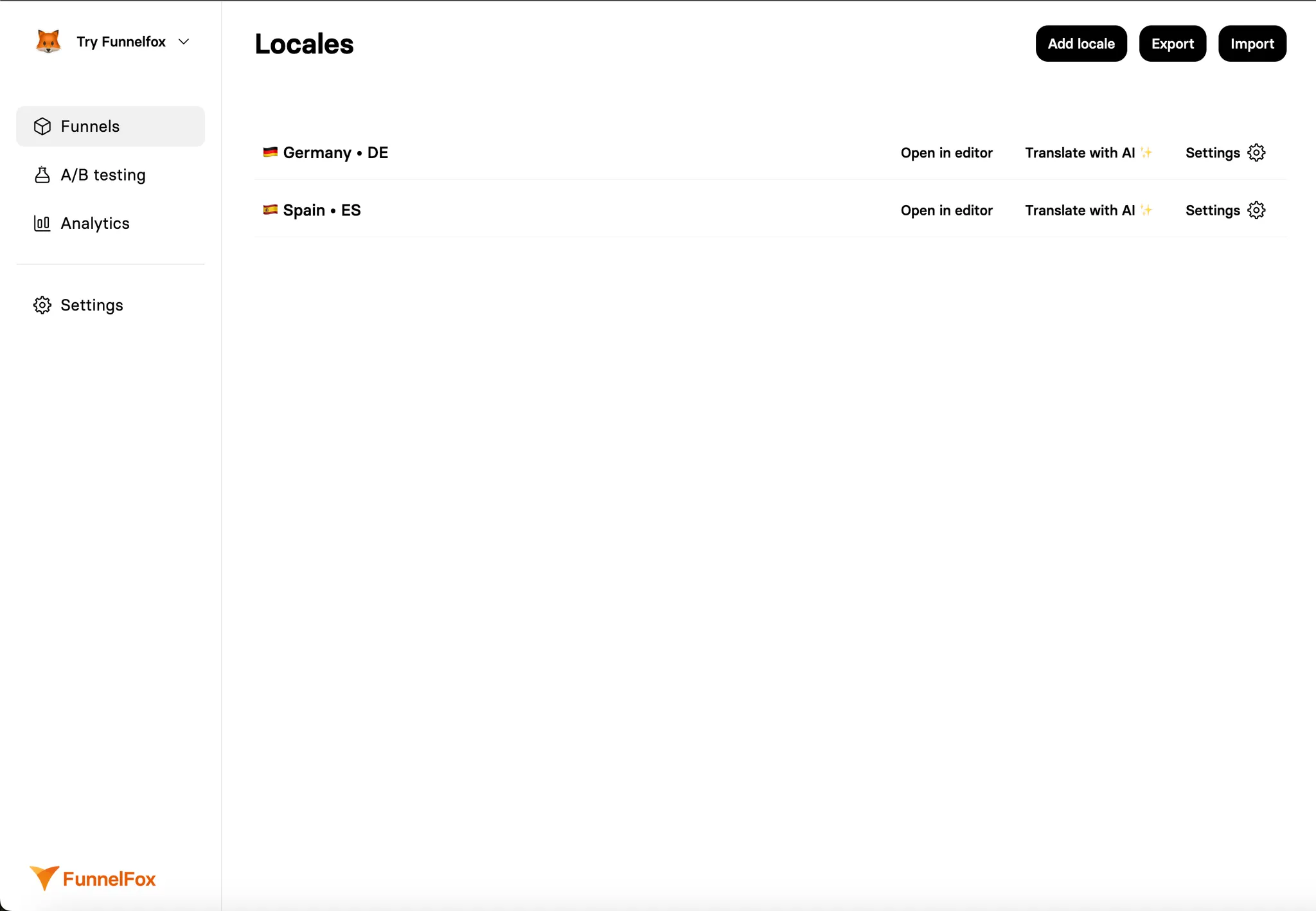Click the FunnelFox logo at bottom left

(93, 878)
